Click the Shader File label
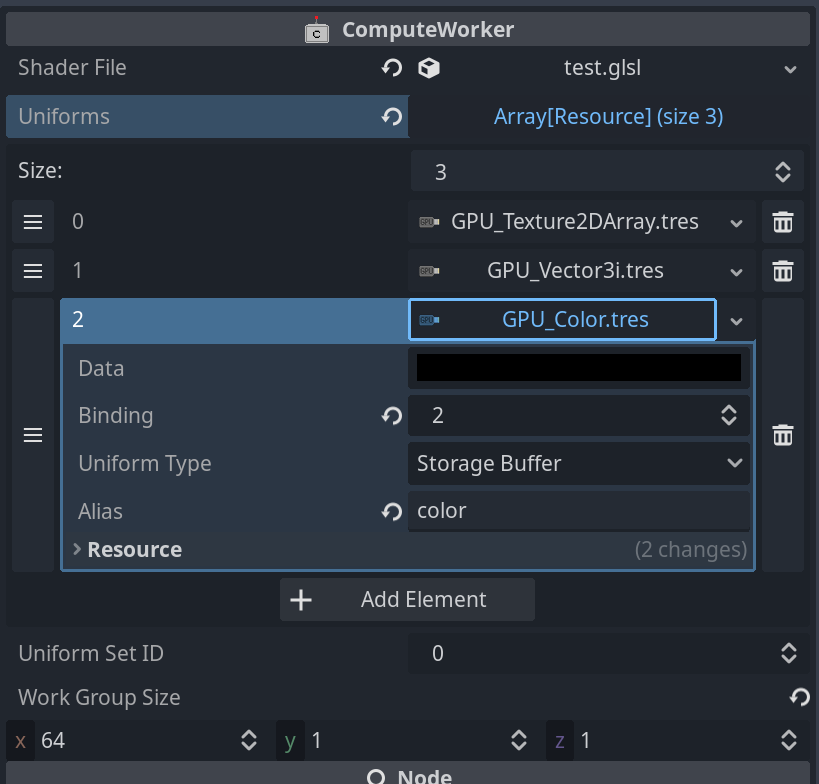819x784 pixels. pos(72,68)
